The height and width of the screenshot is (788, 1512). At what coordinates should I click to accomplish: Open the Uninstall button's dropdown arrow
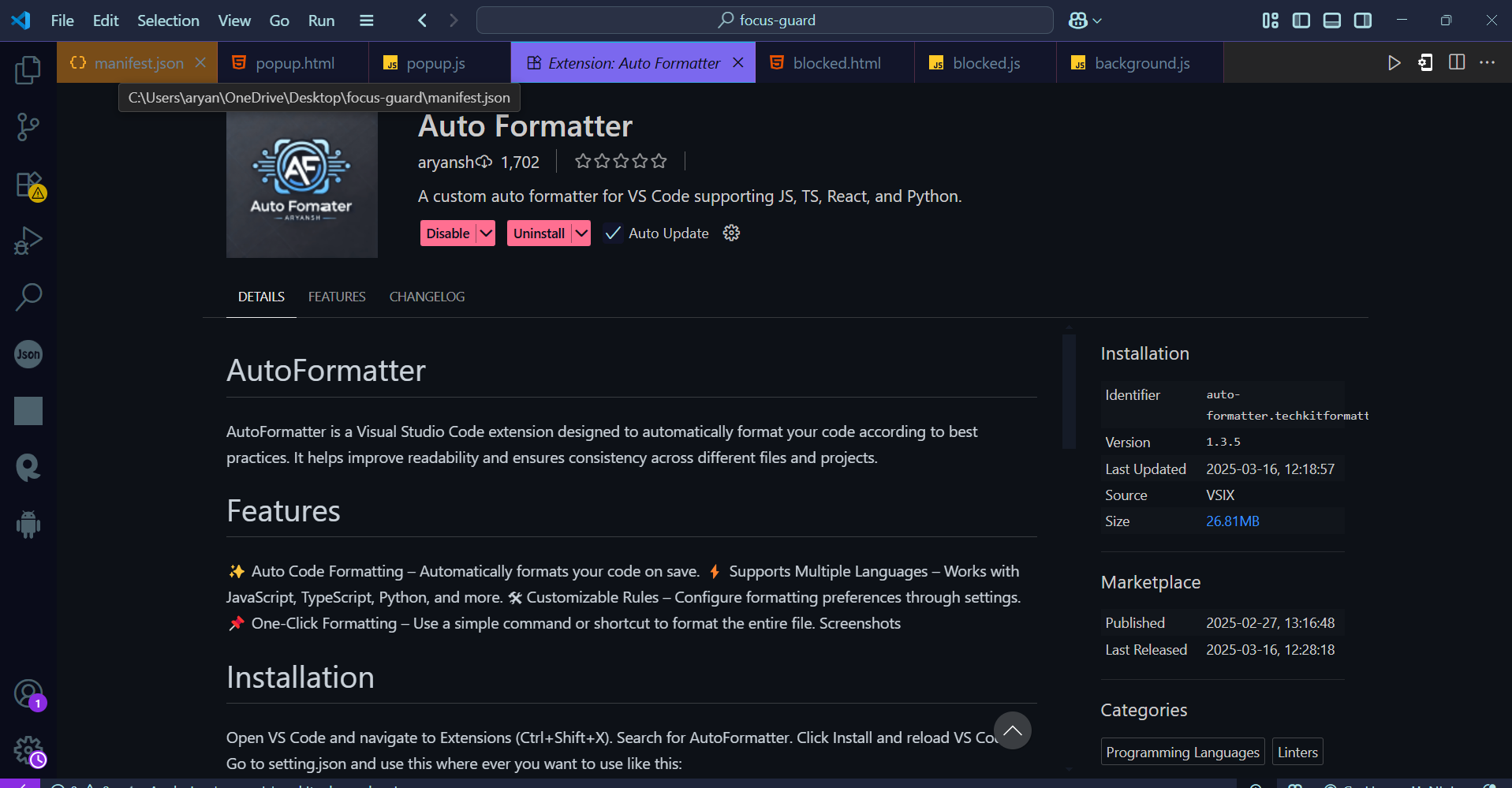click(580, 233)
